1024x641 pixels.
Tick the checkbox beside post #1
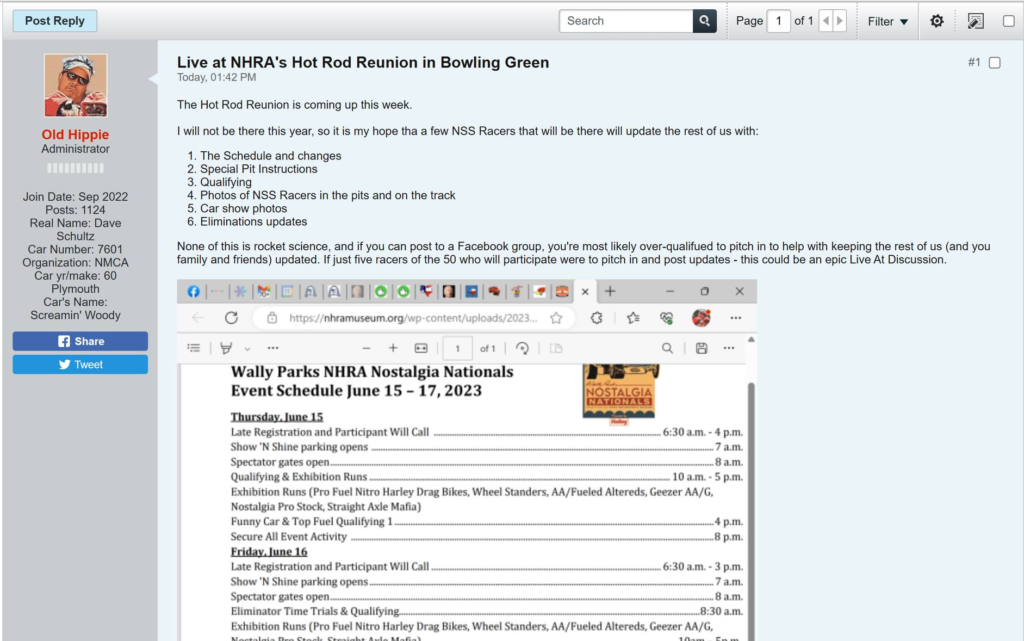[995, 63]
